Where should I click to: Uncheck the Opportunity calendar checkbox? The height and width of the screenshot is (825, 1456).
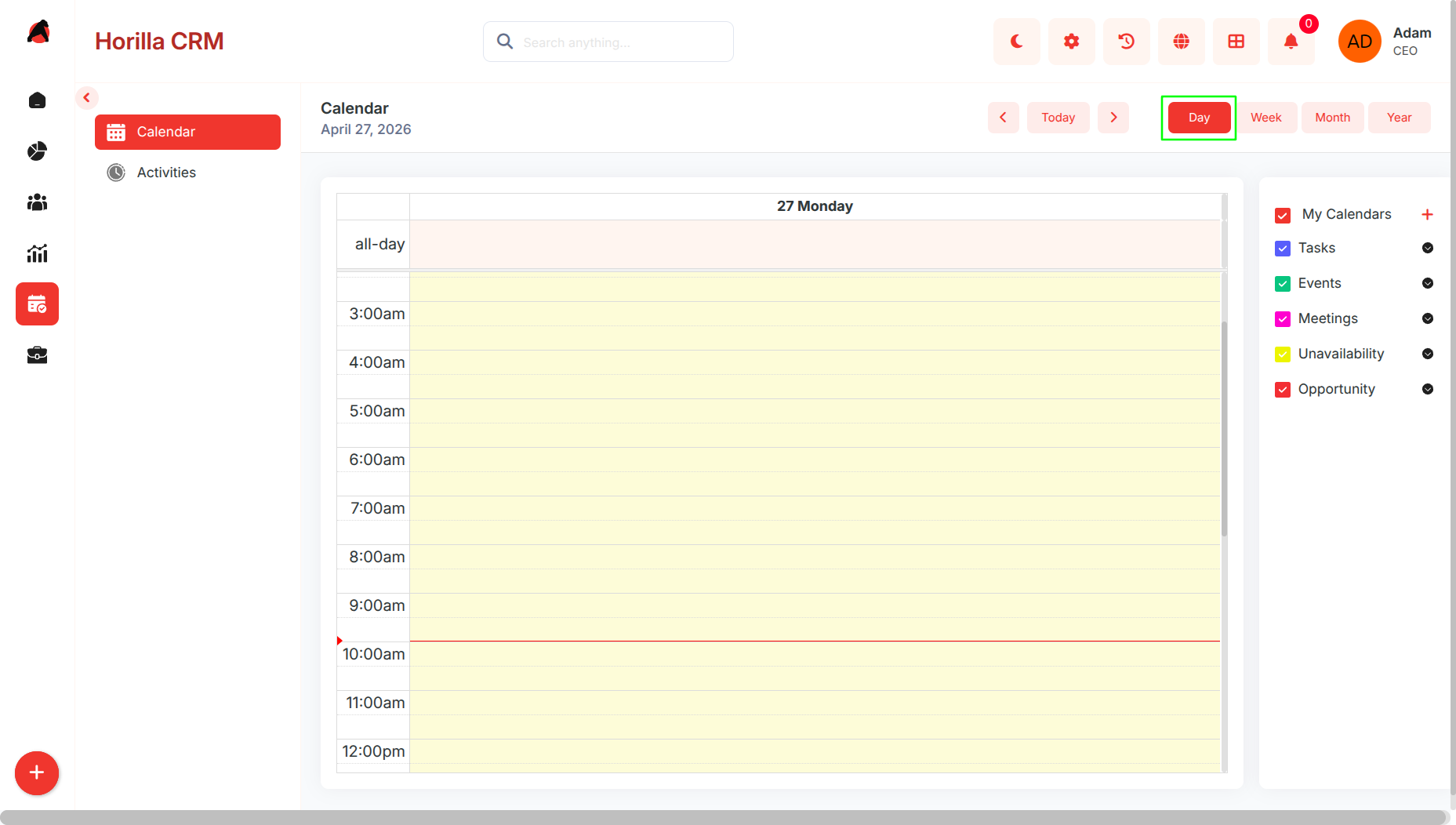[1283, 390]
